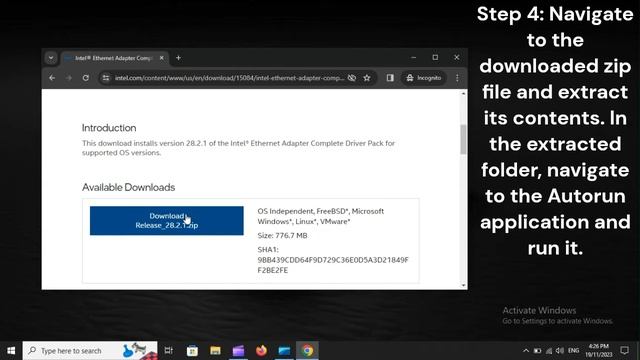Viewport: 640px width, 360px height.
Task: Open File Explorer from the taskbar
Action: [215, 351]
